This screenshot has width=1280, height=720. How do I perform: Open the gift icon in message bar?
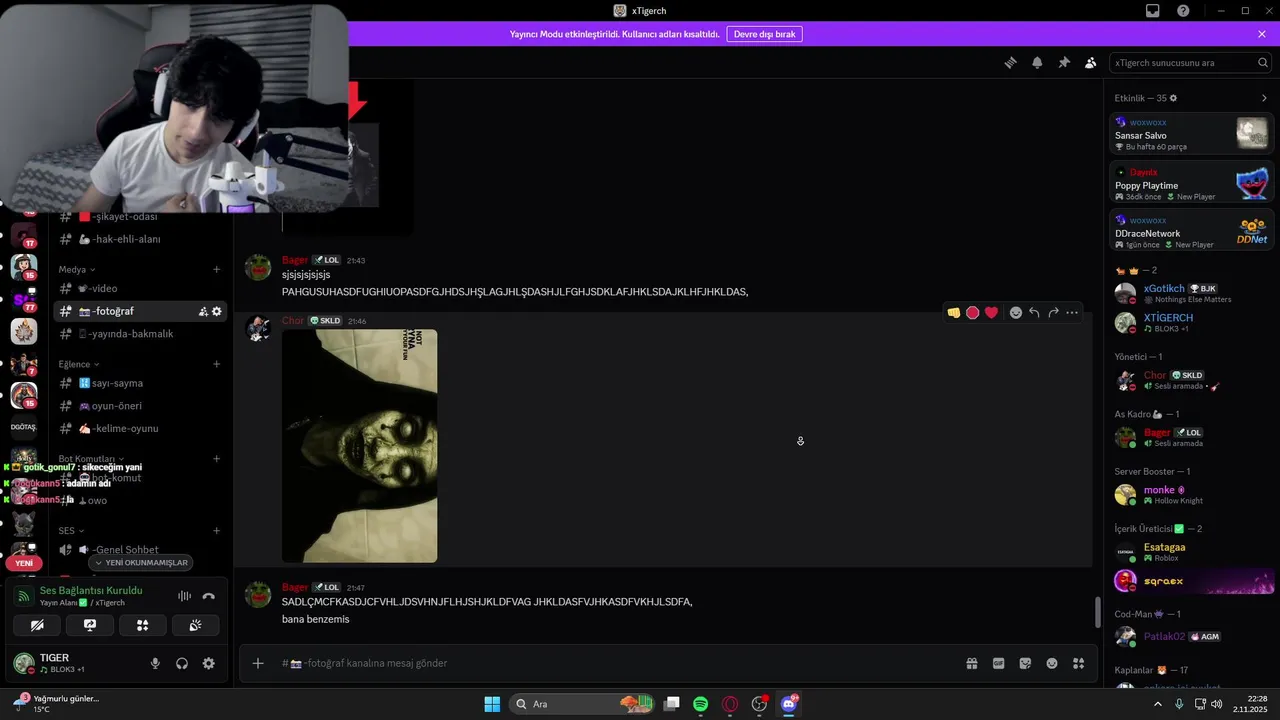971,663
